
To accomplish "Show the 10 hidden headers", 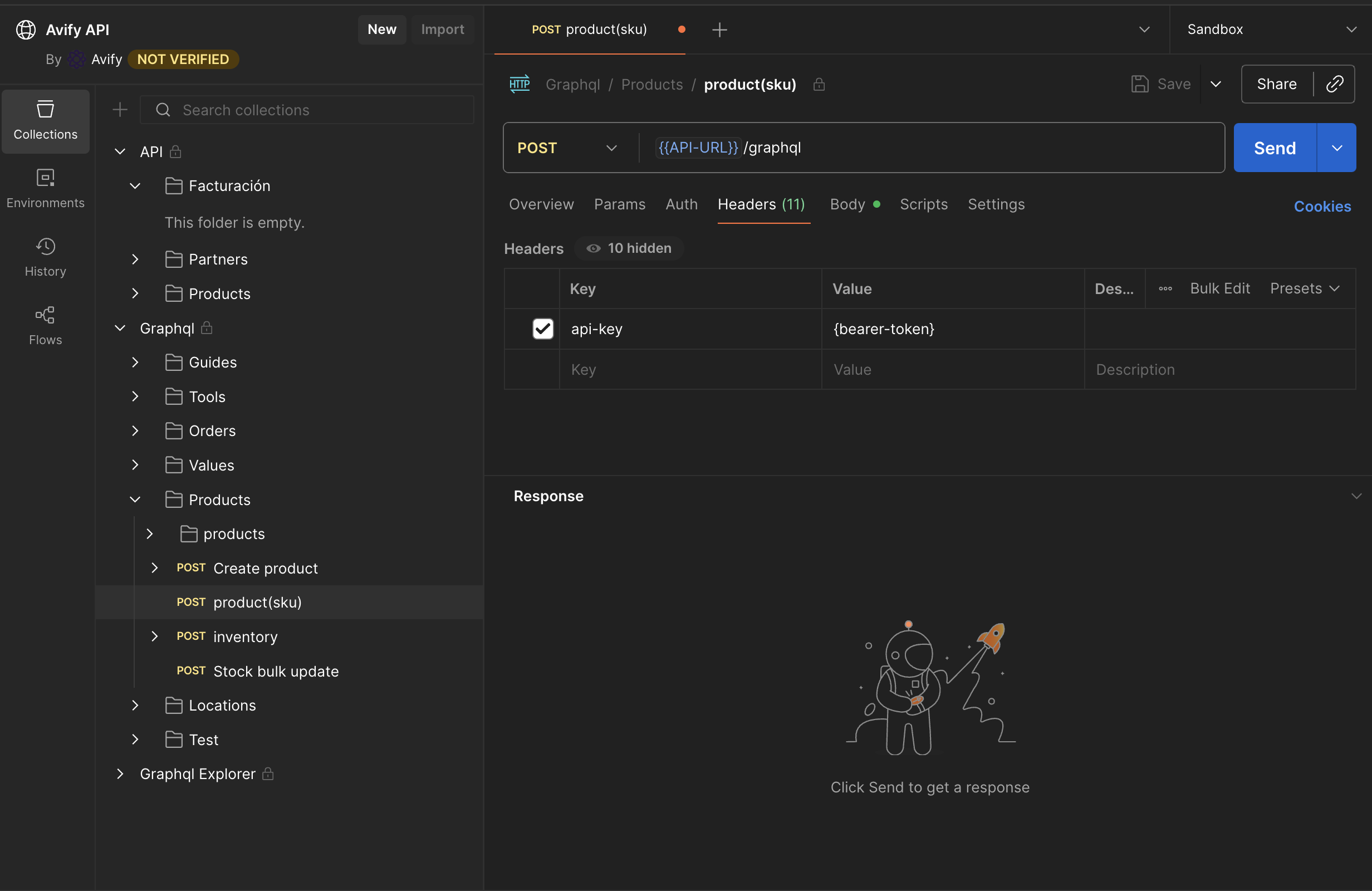I will [628, 248].
